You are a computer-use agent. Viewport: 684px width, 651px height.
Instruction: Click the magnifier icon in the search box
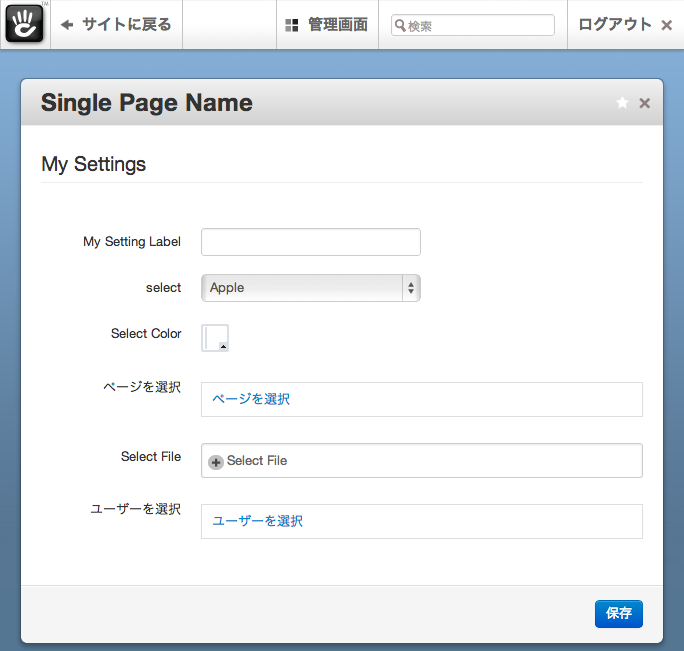click(x=399, y=26)
